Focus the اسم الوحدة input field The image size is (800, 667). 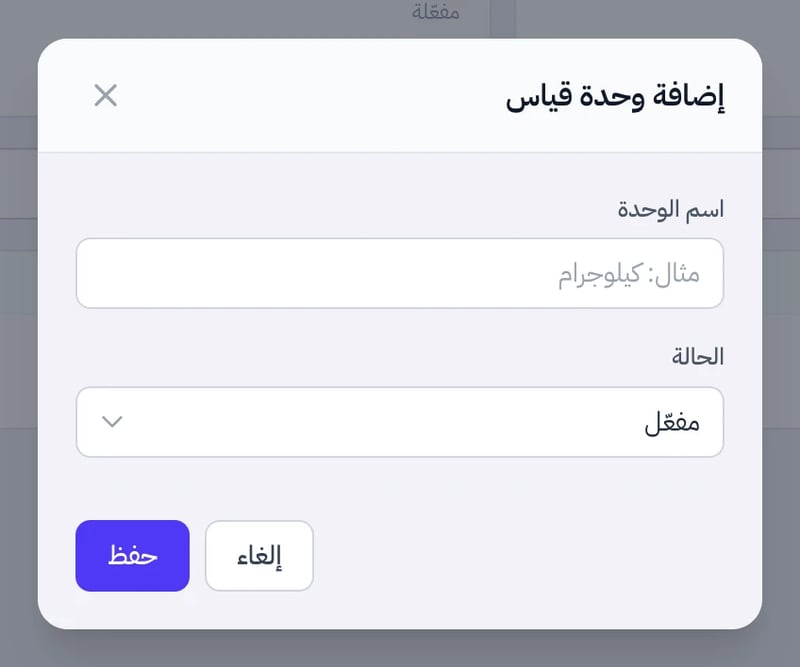click(399, 273)
